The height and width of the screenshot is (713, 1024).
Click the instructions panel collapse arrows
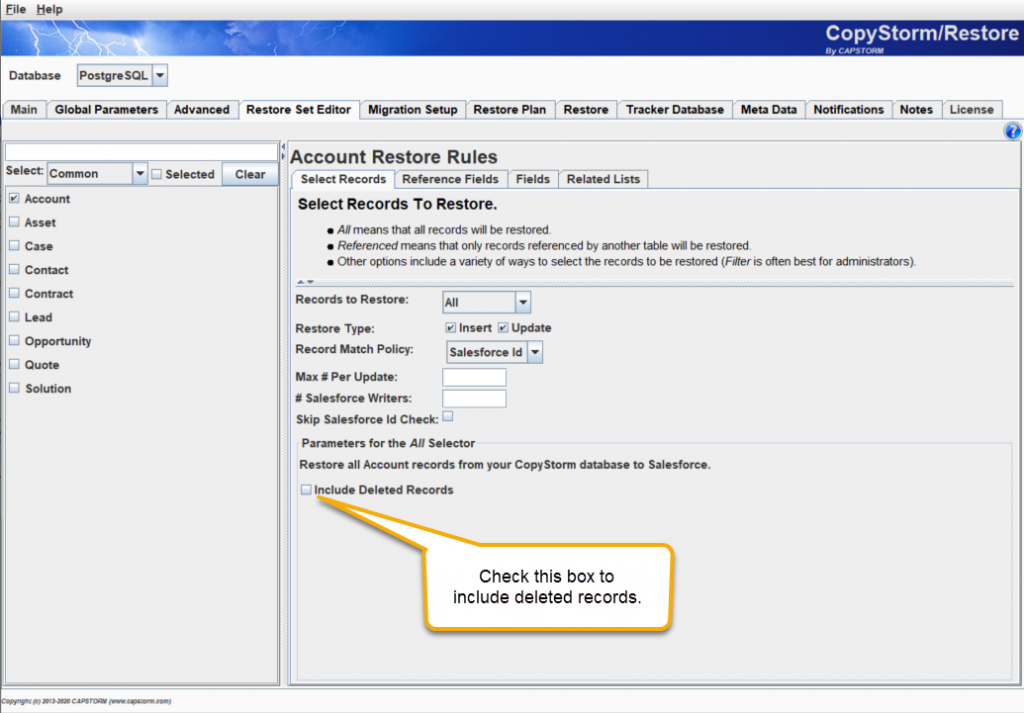306,282
